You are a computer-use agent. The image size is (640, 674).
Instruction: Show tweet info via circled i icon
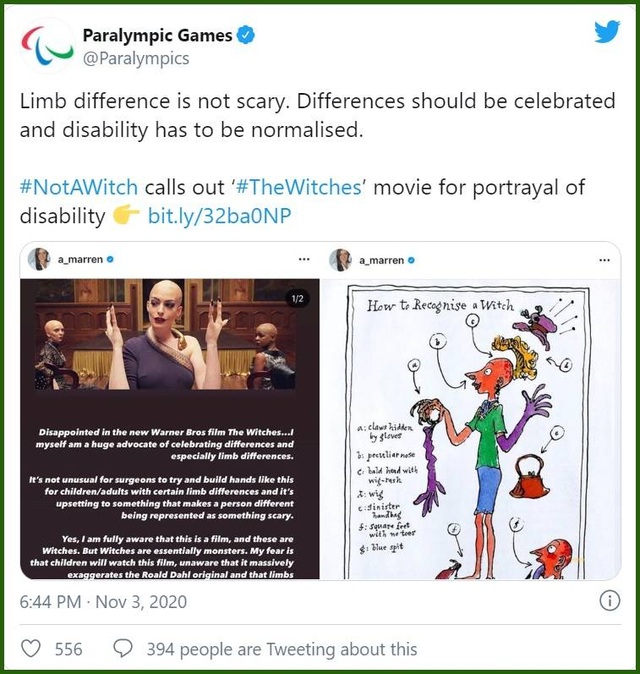click(609, 600)
